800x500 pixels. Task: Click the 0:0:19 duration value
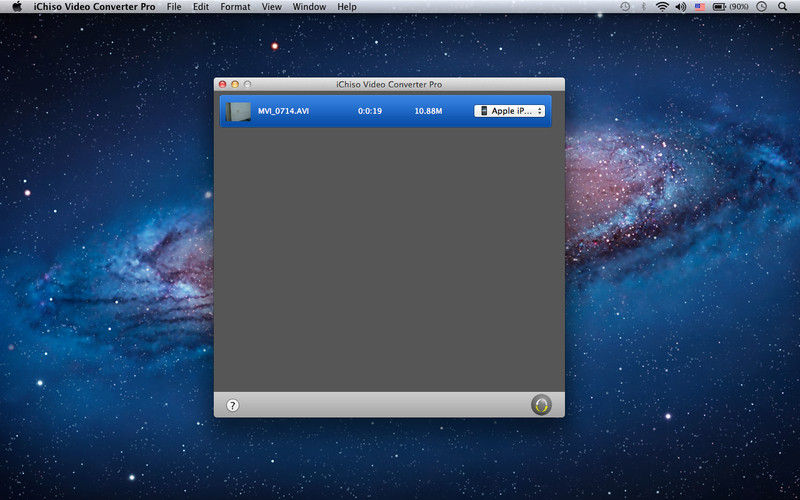coord(370,111)
